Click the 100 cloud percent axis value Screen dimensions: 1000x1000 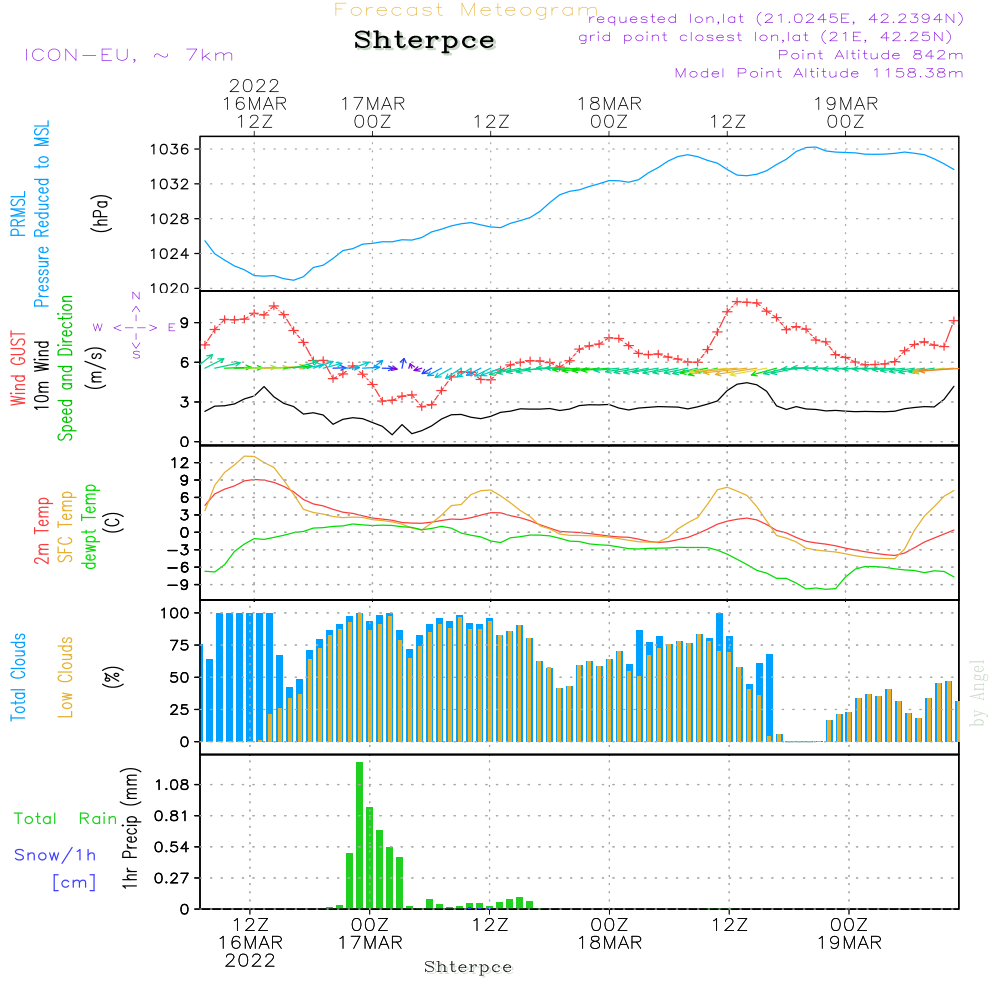coord(175,614)
